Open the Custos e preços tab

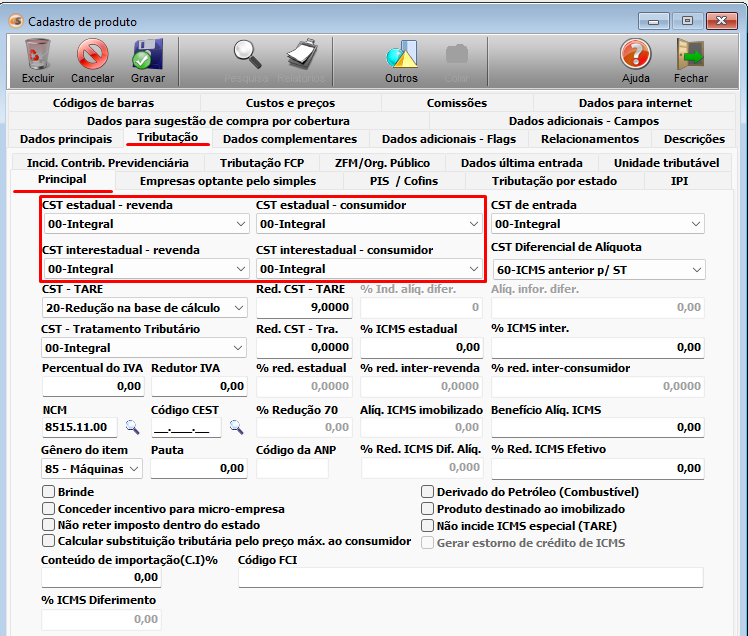click(x=290, y=103)
